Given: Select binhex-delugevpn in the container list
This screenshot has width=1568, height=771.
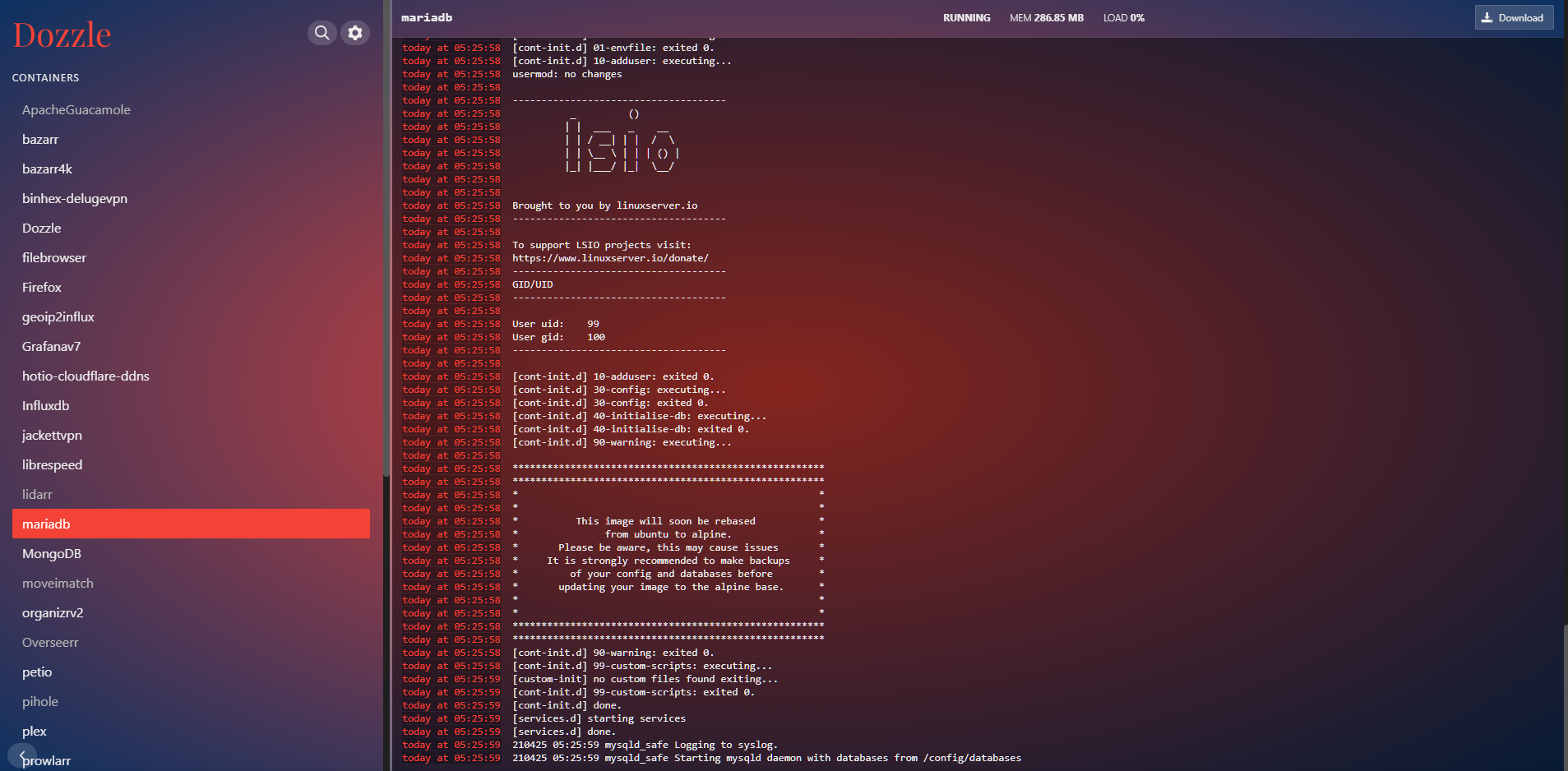Looking at the screenshot, I should [x=75, y=199].
